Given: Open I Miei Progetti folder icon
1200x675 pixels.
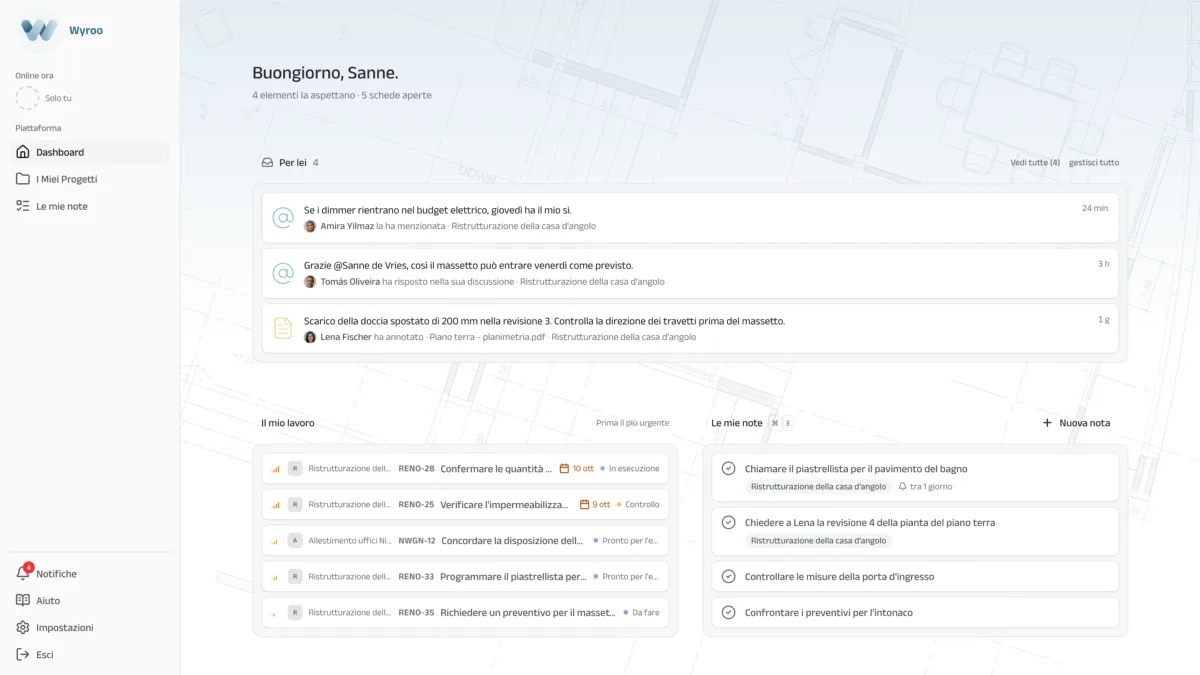Looking at the screenshot, I should (23, 179).
